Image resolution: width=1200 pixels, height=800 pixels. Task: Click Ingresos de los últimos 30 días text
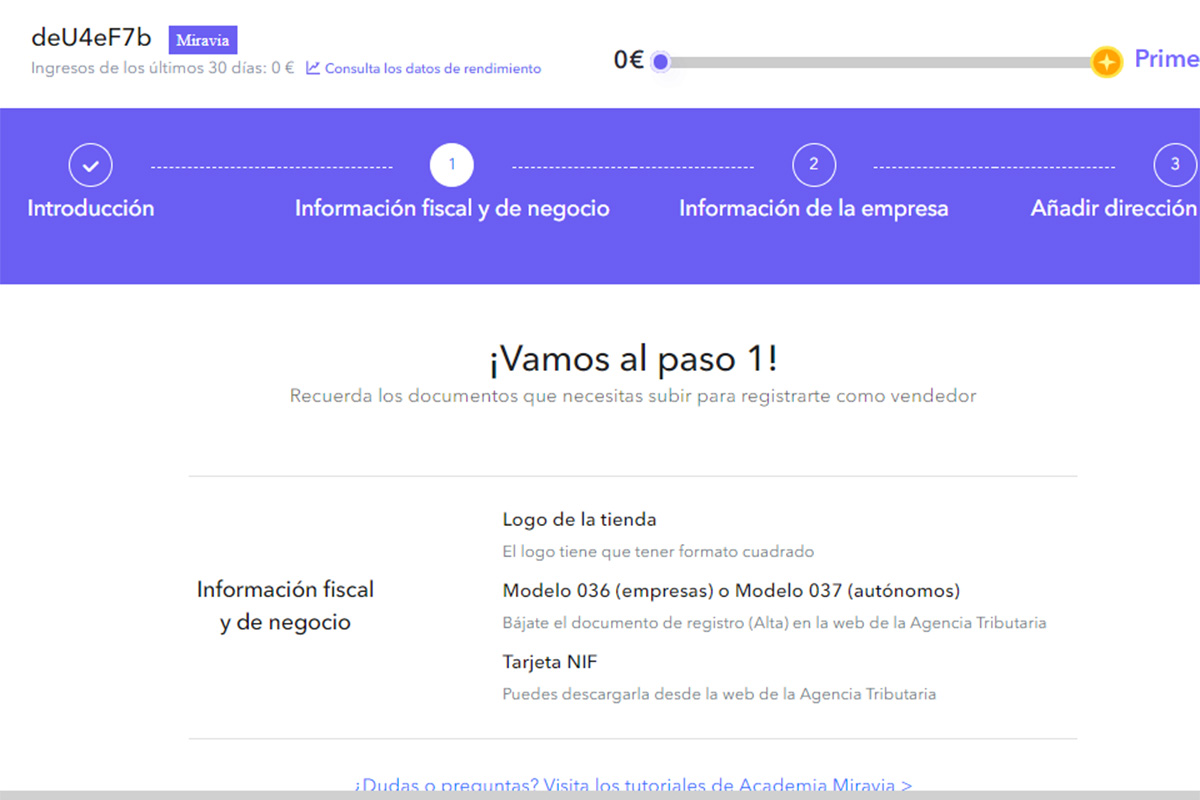[162, 69]
